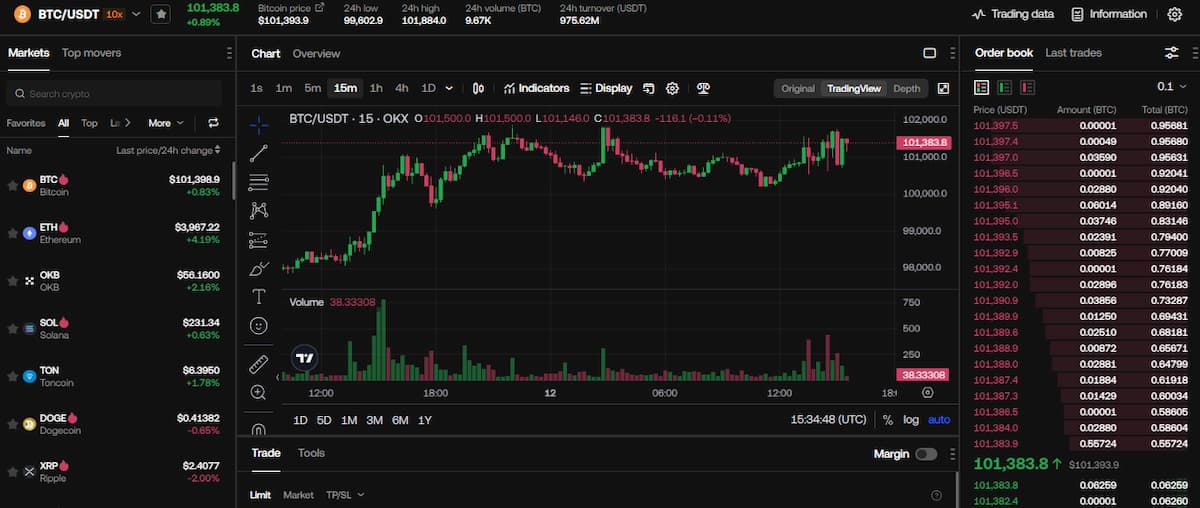Click the swap display icon in Markets
The height and width of the screenshot is (508, 1200).
(x=213, y=123)
